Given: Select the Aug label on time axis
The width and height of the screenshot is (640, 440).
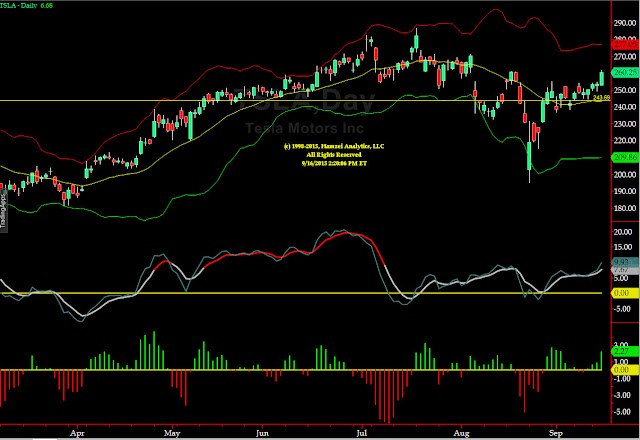Looking at the screenshot, I should (x=461, y=433).
